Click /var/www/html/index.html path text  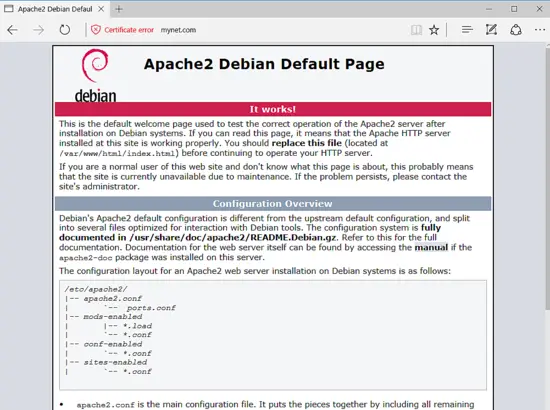(117, 154)
